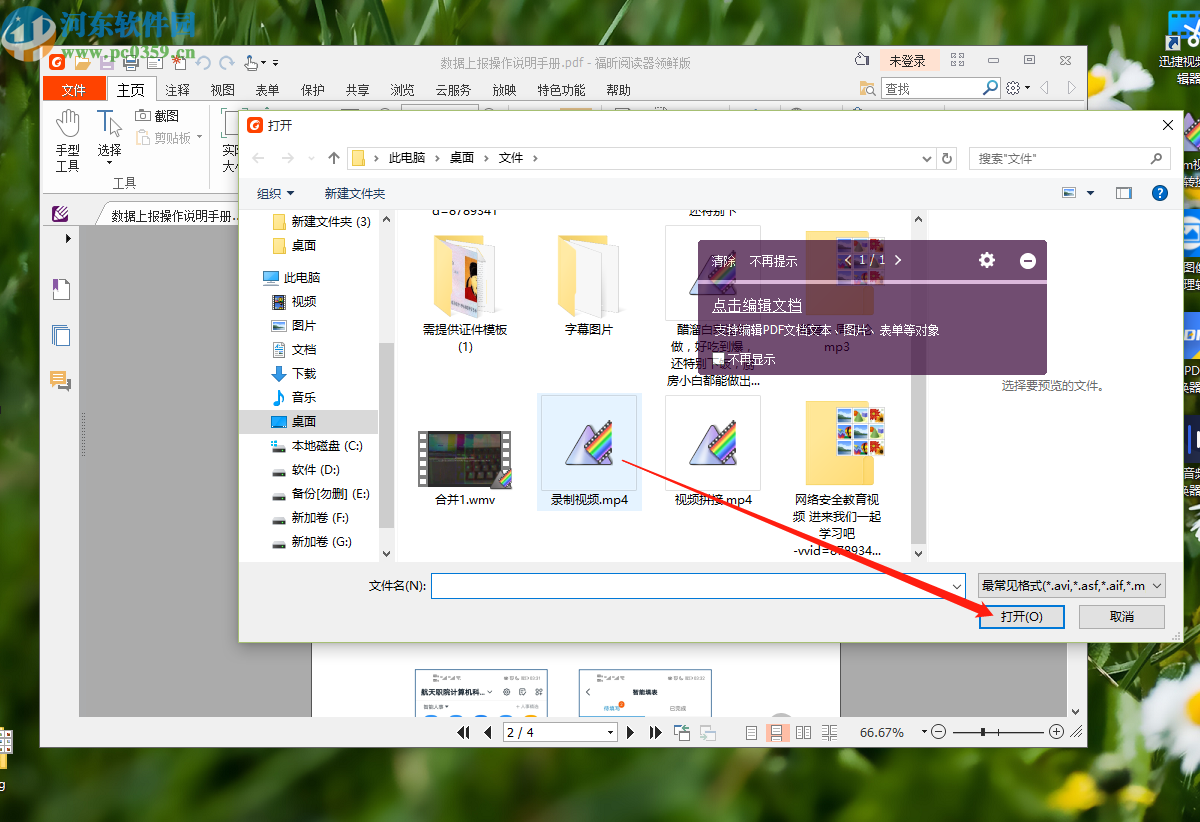The width and height of the screenshot is (1200, 822).
Task: Click the 点击编辑文档 link
Action: [x=757, y=305]
